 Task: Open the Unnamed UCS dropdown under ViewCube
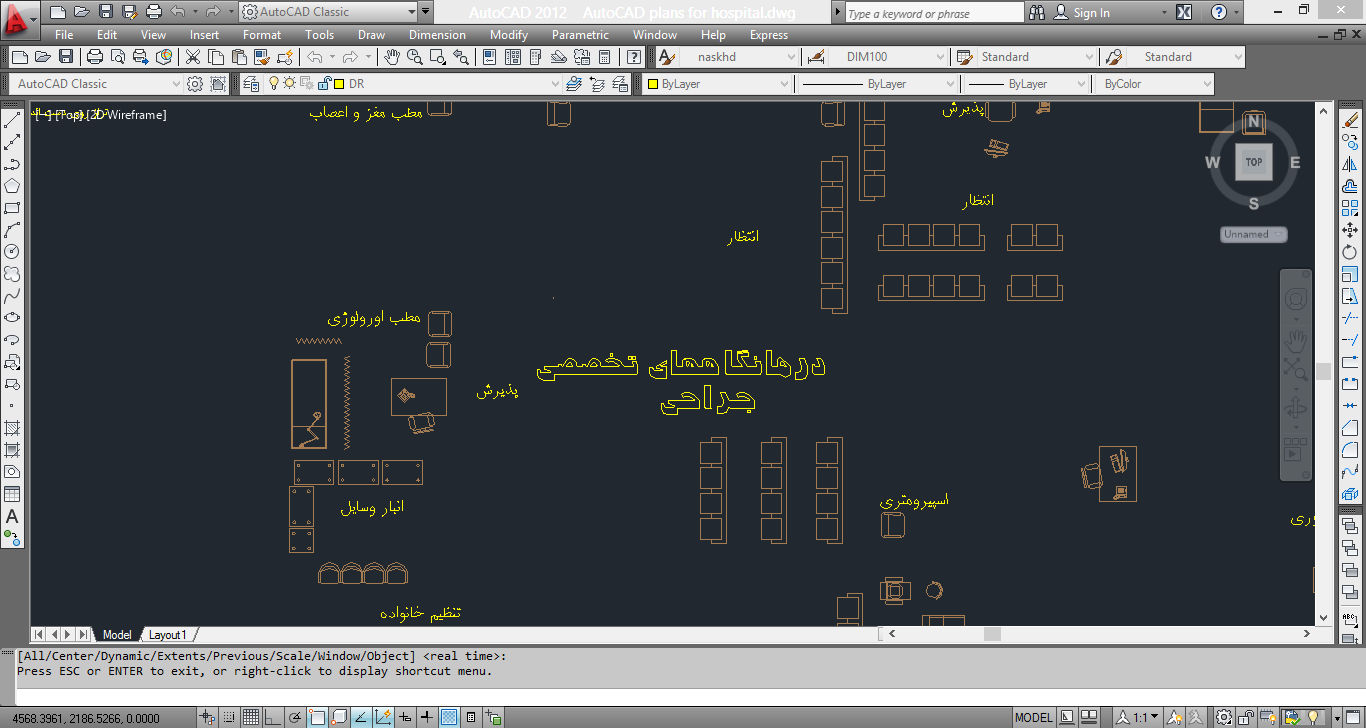coord(1254,234)
